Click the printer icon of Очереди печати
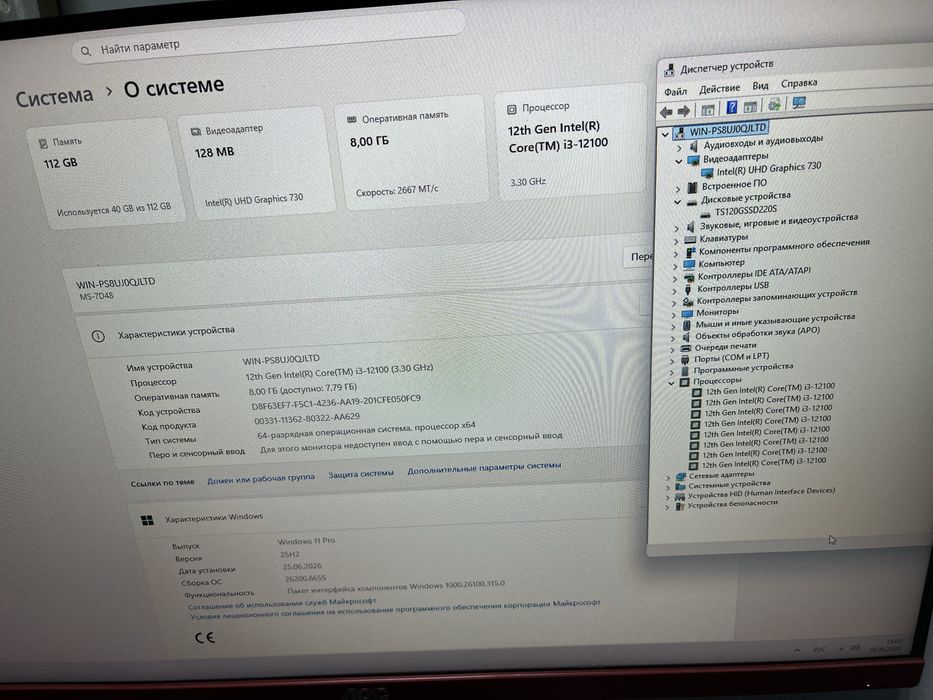The image size is (933, 700). tap(685, 348)
